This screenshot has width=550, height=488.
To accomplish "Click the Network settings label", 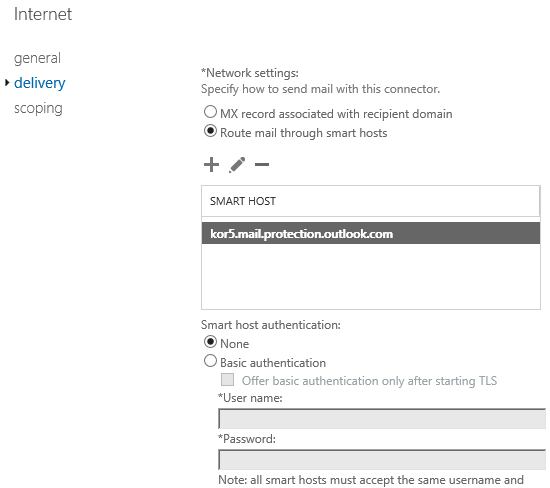I will 250,73.
